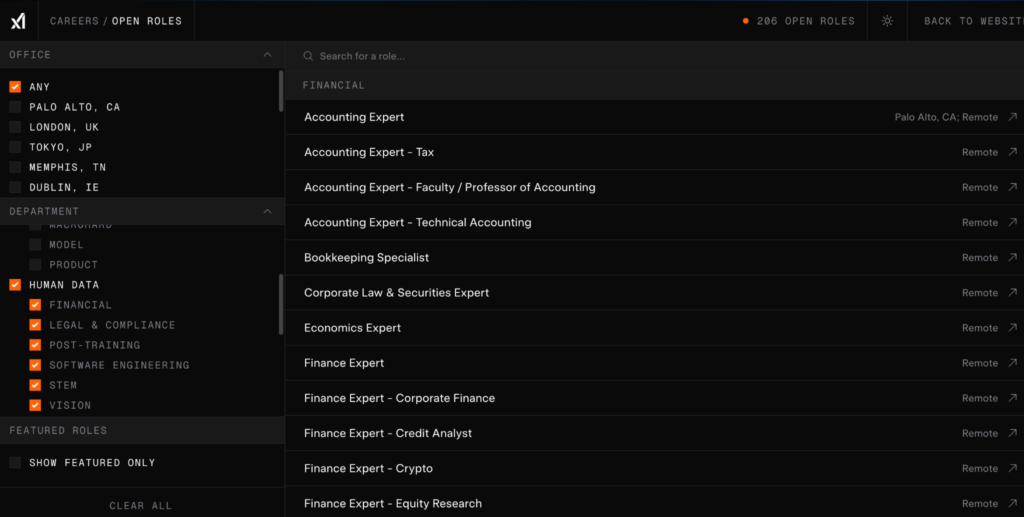Open arrow icon for Finance Expert - Crypto

click(1012, 468)
